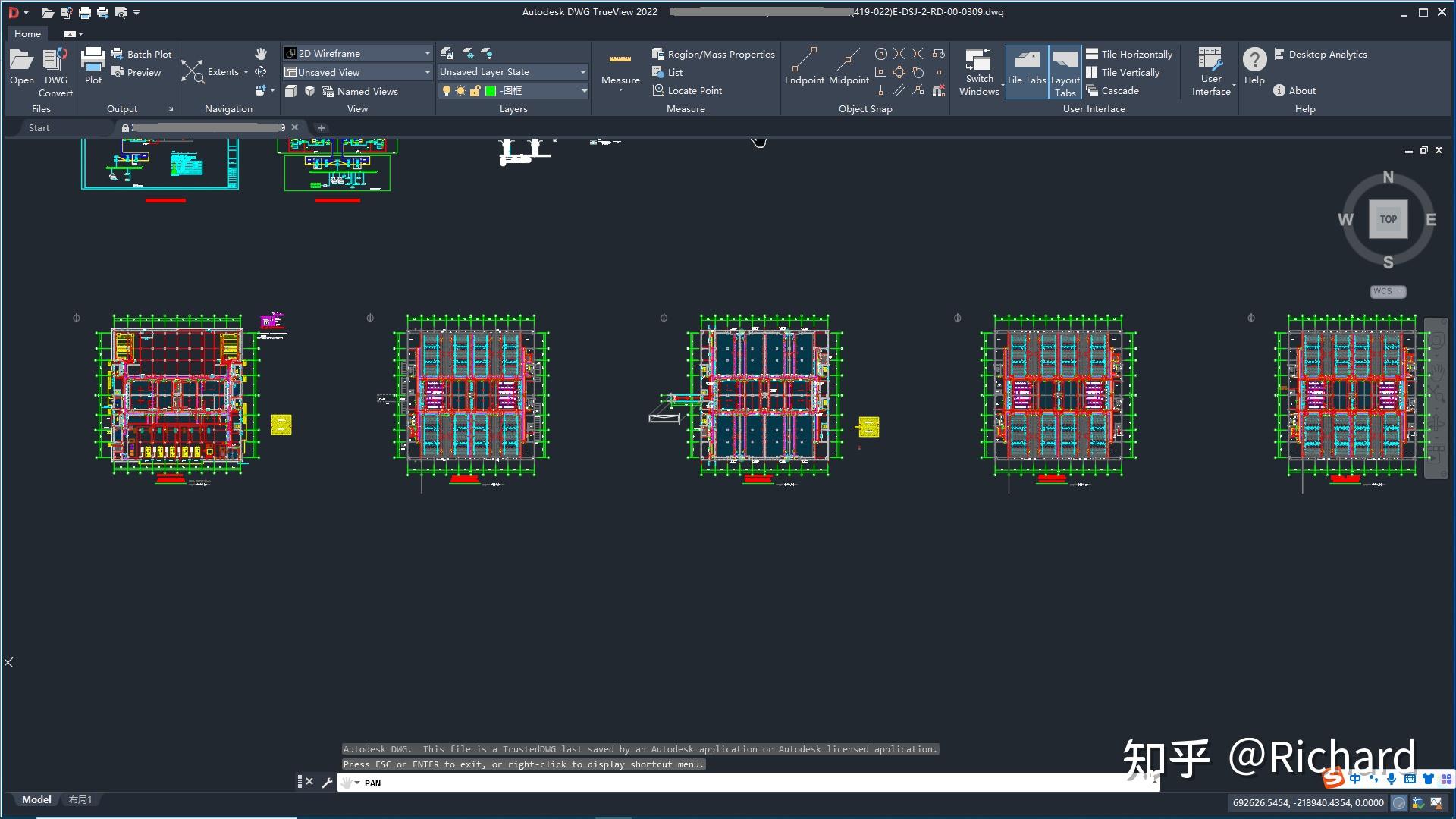Toggle layer on/off lightbulb icon
Screen dimensions: 1456x819
pos(447,91)
